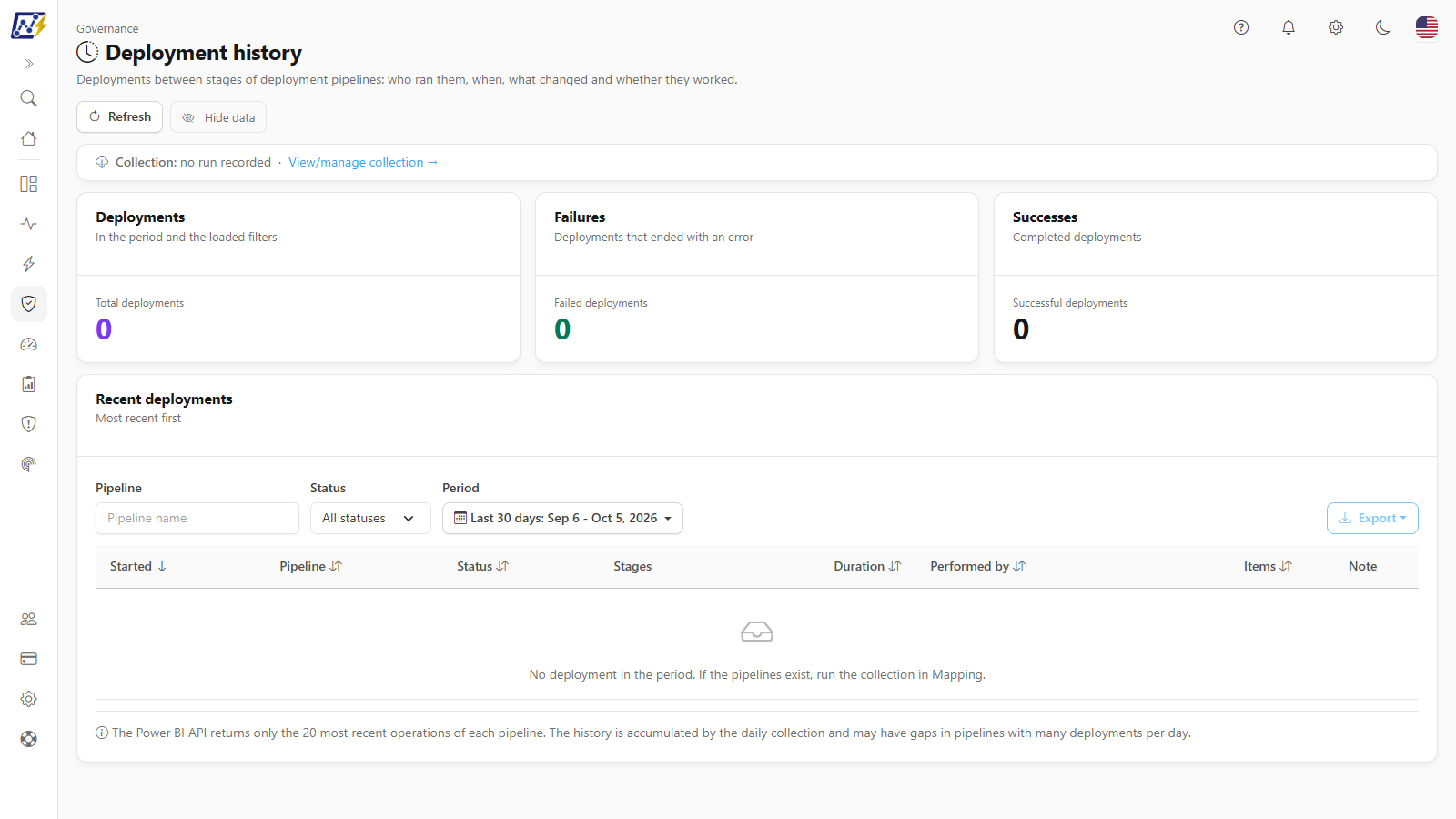Change language via the US flag
The width and height of the screenshot is (1456, 819).
pos(1427,27)
